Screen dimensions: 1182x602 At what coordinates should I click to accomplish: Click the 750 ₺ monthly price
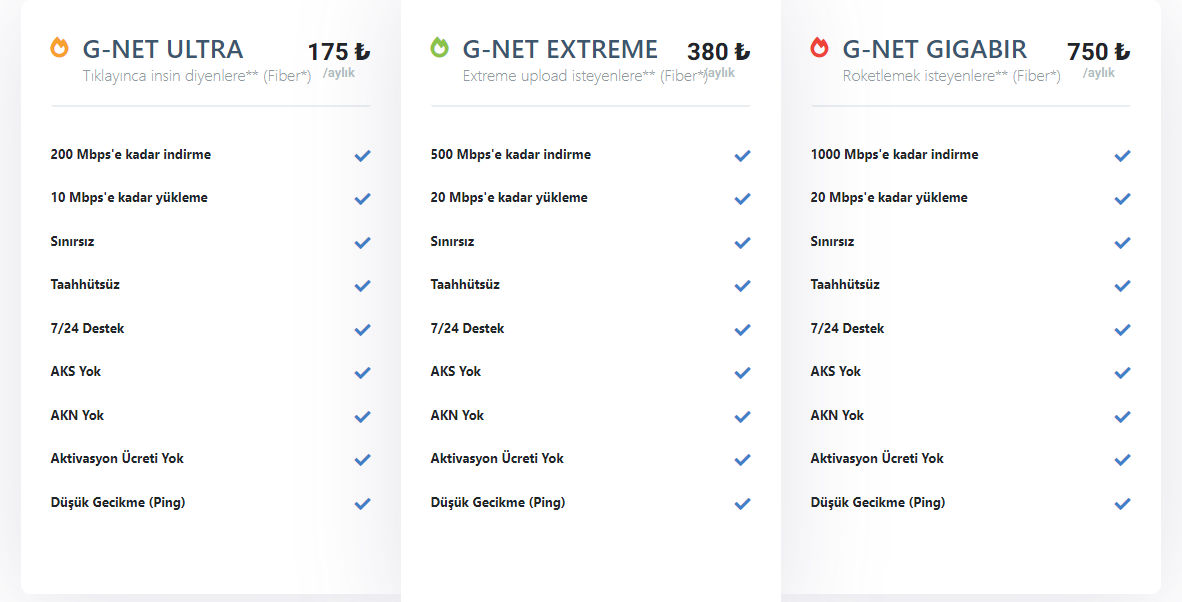click(x=1098, y=52)
